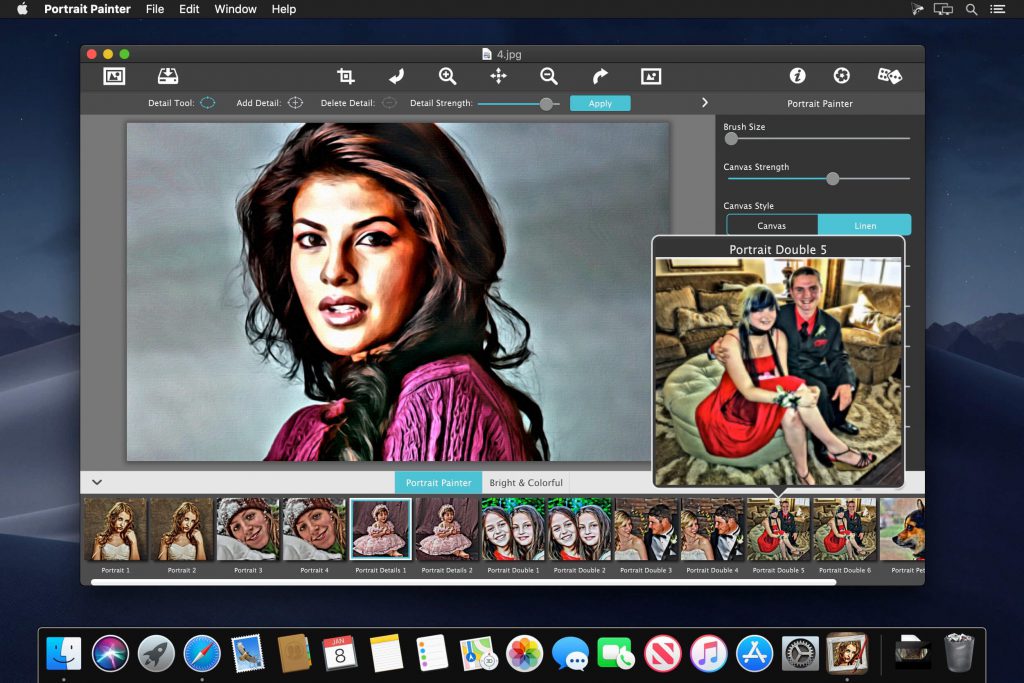1024x683 pixels.
Task: Select the Pan/Move tool icon
Action: point(498,76)
